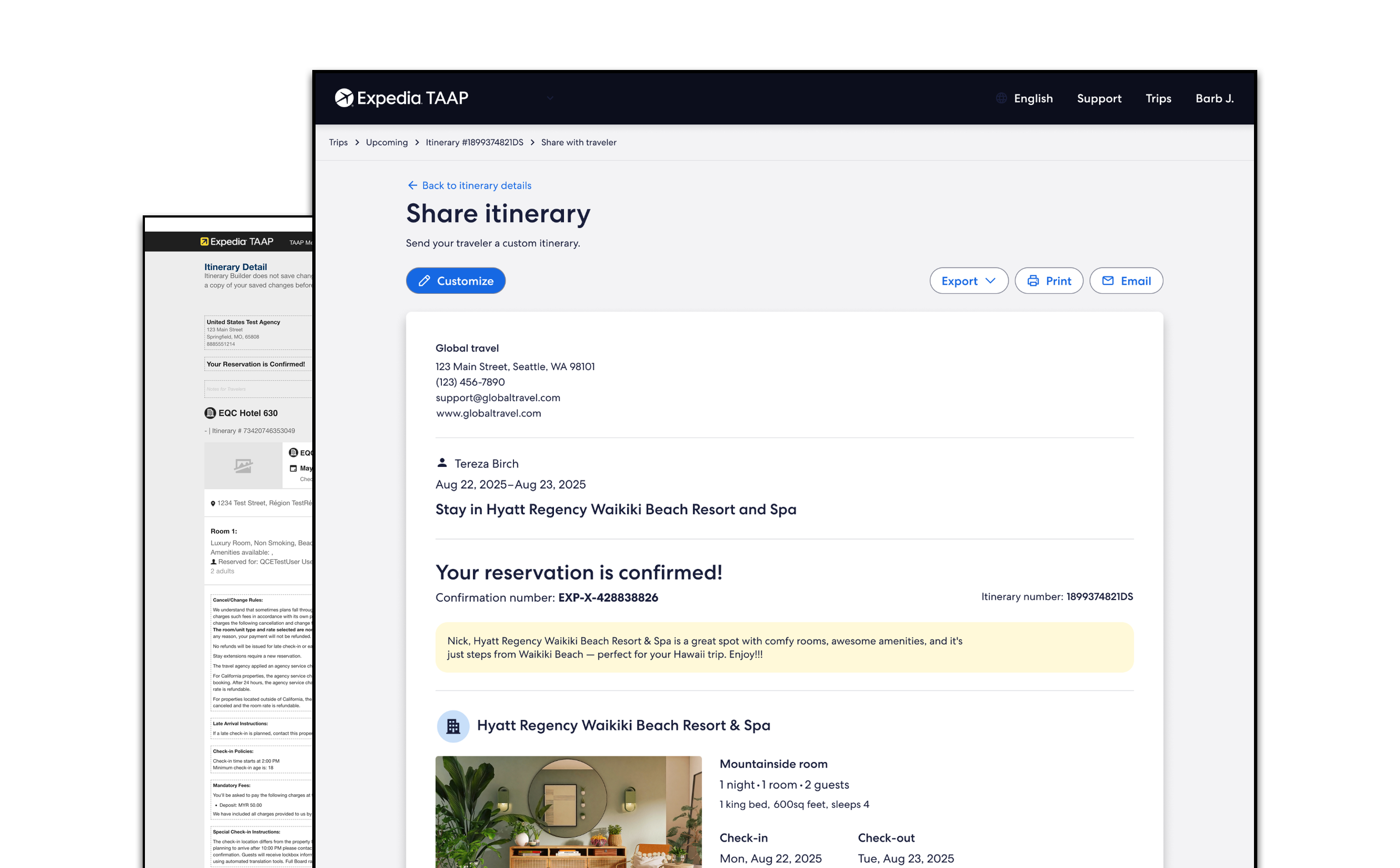The height and width of the screenshot is (868, 1400).
Task: Click Share with traveler breadcrumb
Action: (x=578, y=142)
